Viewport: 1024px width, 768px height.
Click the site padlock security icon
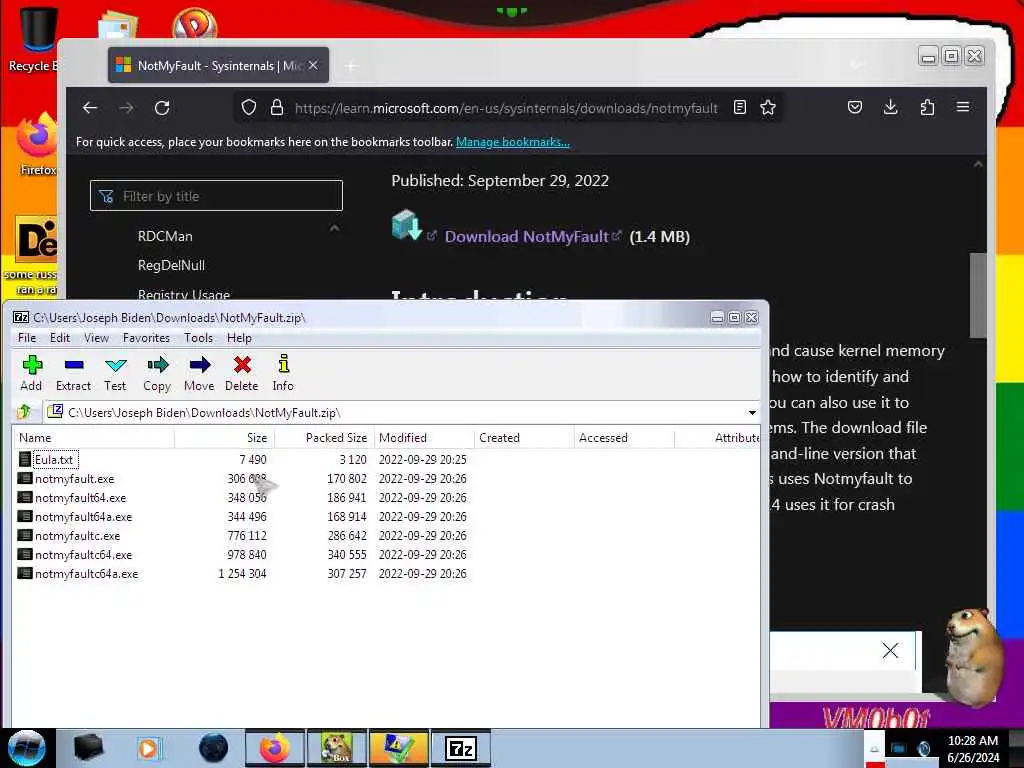coord(277,108)
